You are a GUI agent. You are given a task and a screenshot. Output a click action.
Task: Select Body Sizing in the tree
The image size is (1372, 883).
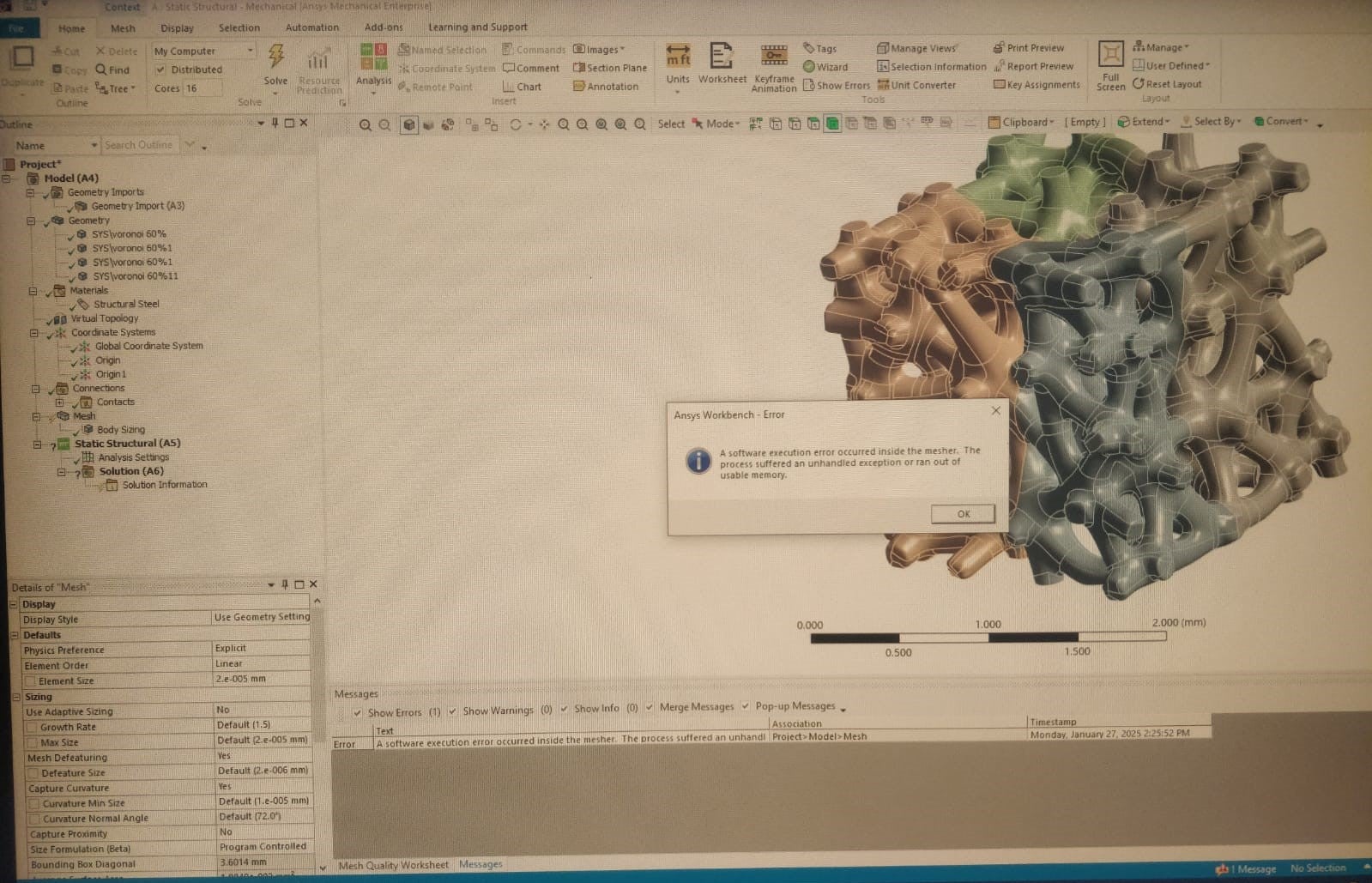click(x=120, y=430)
